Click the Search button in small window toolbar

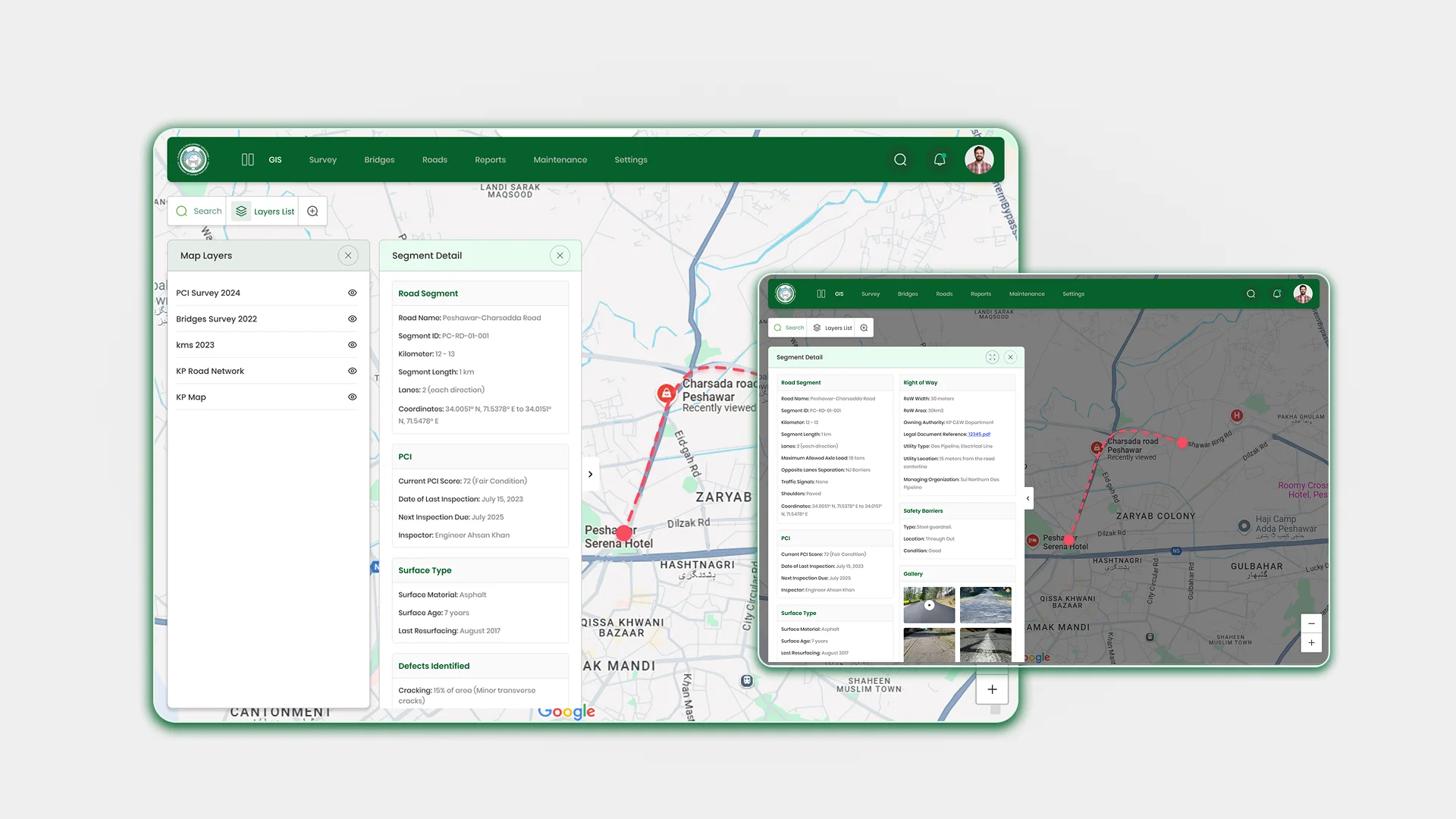[789, 328]
